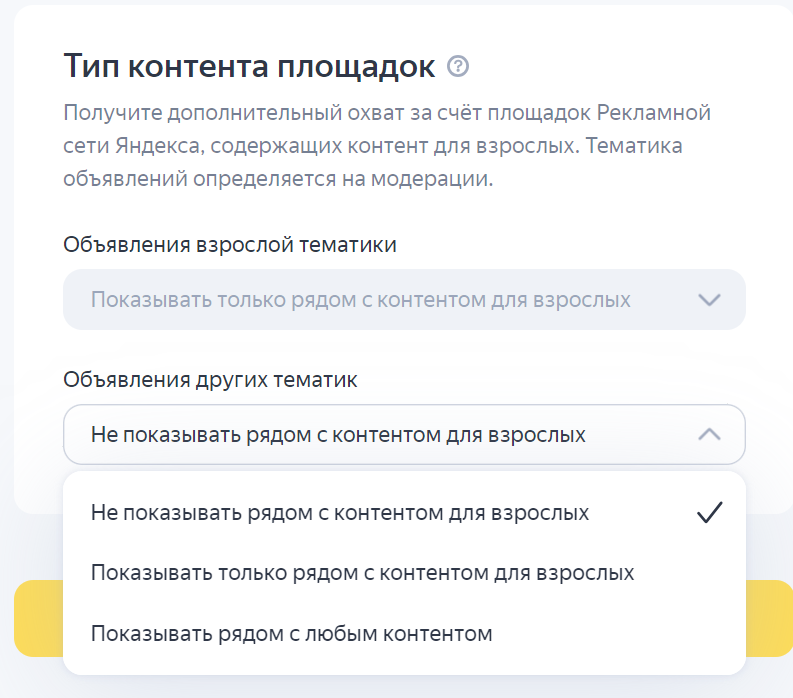Viewport: 793px width, 698px height.
Task: Click the "Объявления других тематик" combo box field
Action: [404, 434]
